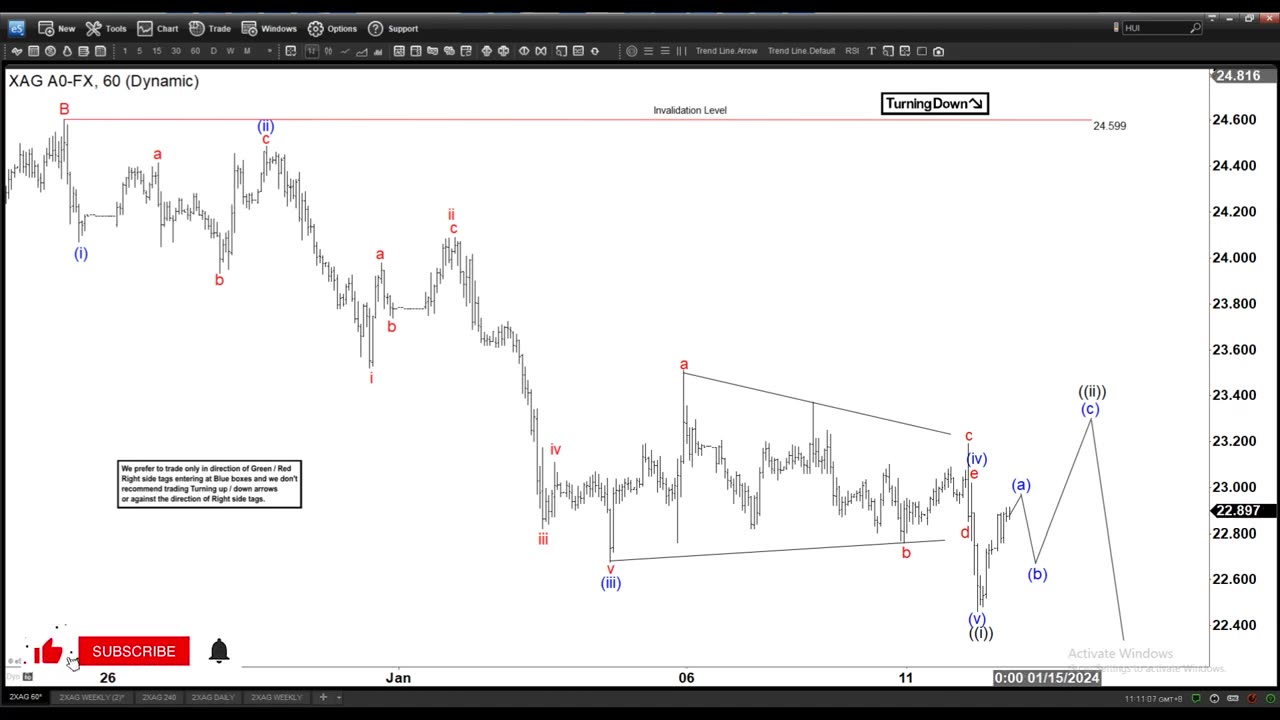Click the round target icon beside the drop
Screen dimensions: 1280x720
coord(50,51)
